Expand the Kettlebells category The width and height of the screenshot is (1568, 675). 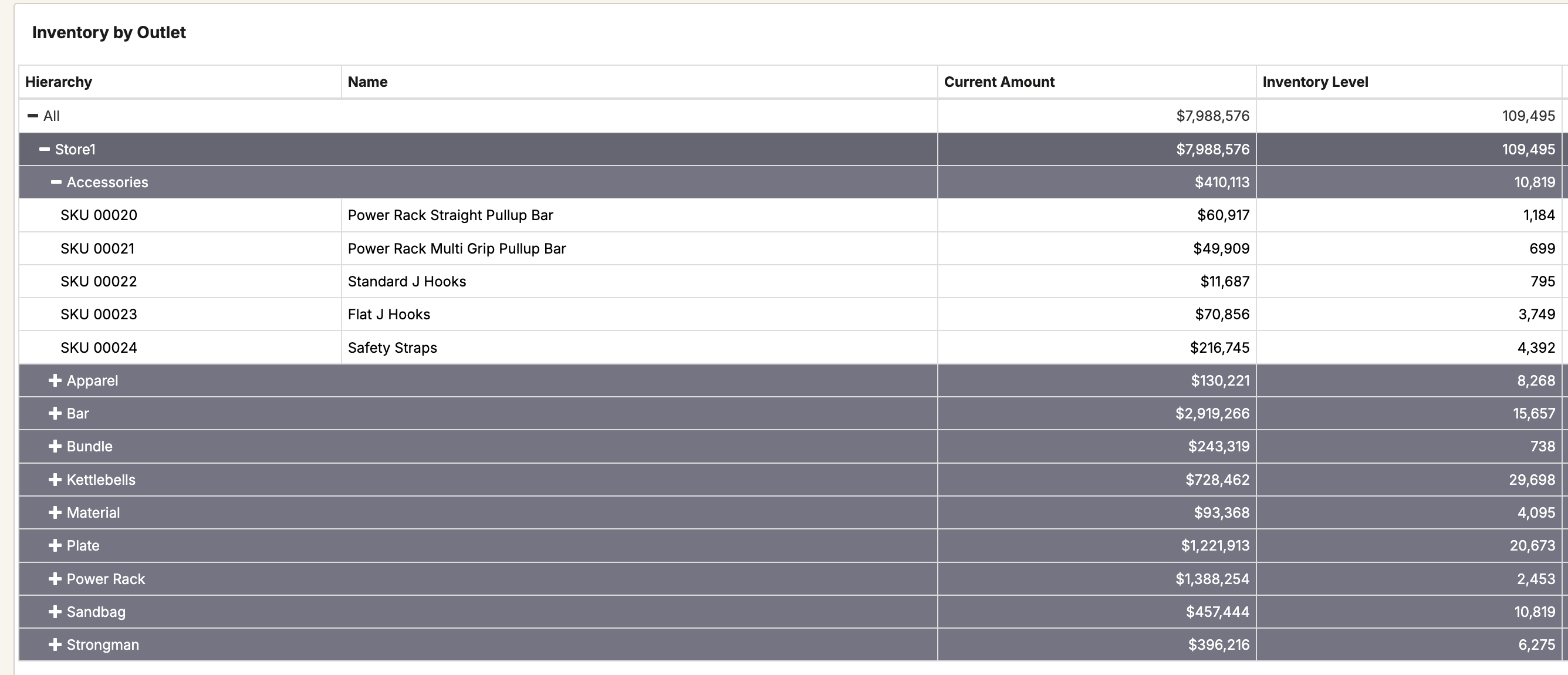tap(55, 480)
